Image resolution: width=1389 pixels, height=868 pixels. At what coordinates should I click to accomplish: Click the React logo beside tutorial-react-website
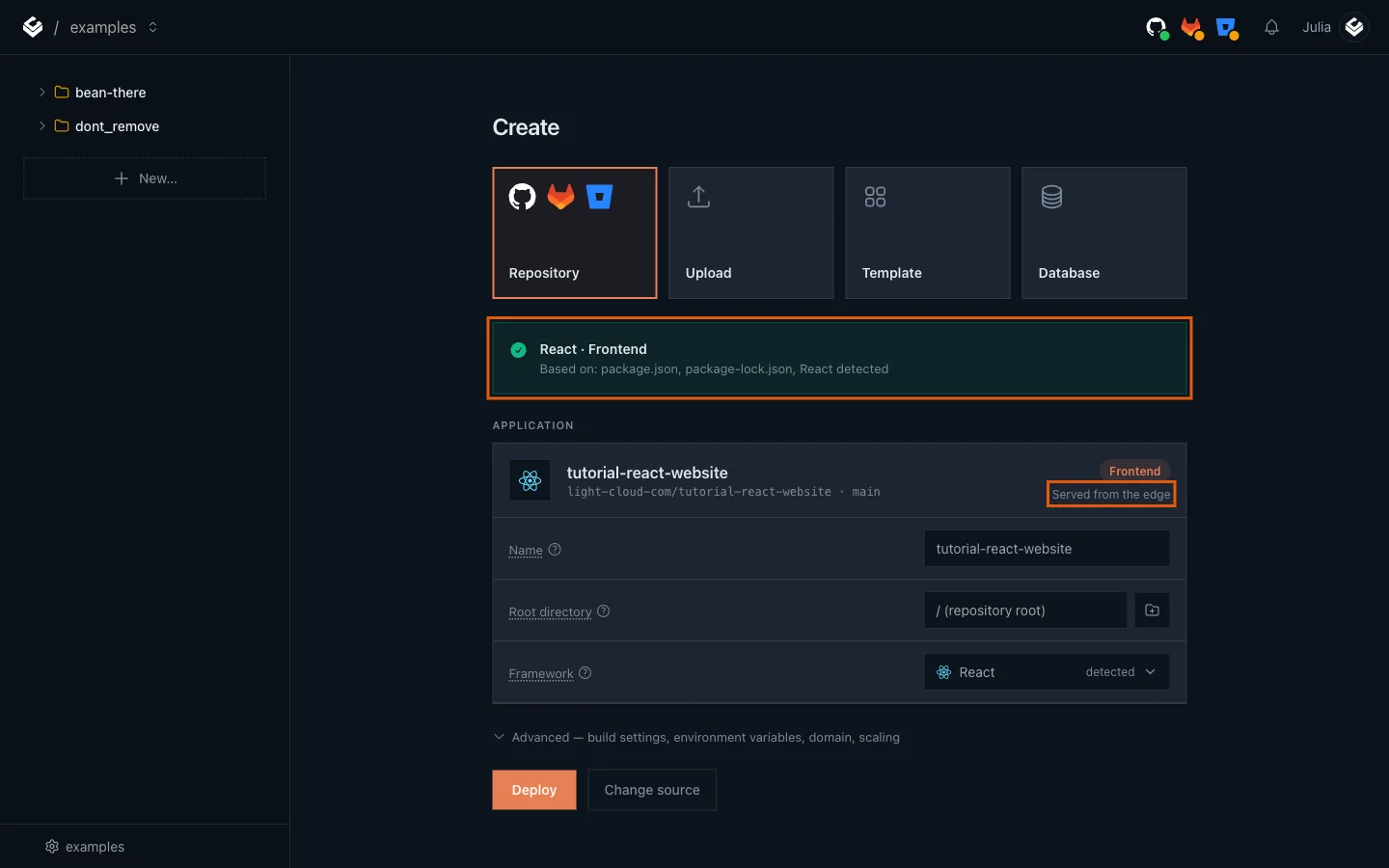click(x=531, y=480)
